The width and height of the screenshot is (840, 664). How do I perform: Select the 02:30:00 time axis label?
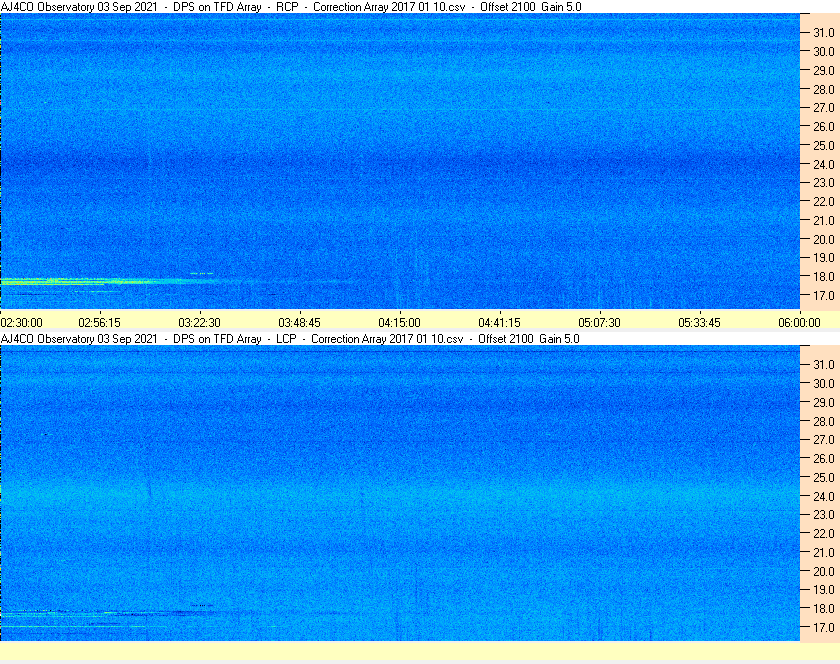pyautogui.click(x=21, y=323)
